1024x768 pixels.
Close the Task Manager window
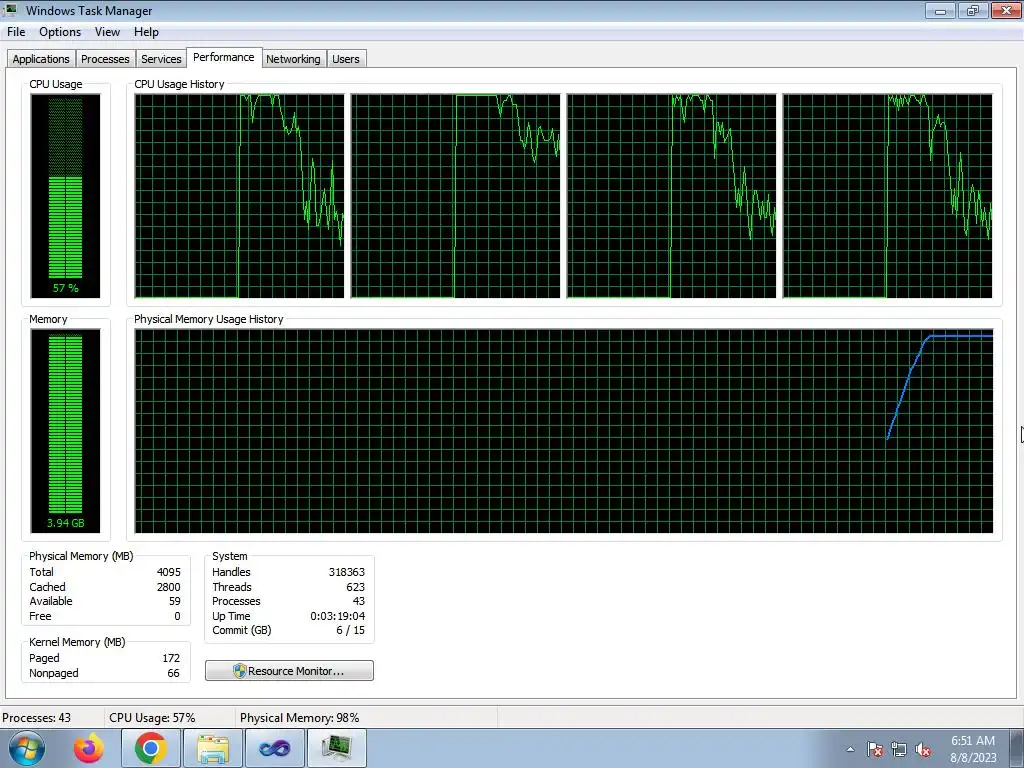(1006, 10)
